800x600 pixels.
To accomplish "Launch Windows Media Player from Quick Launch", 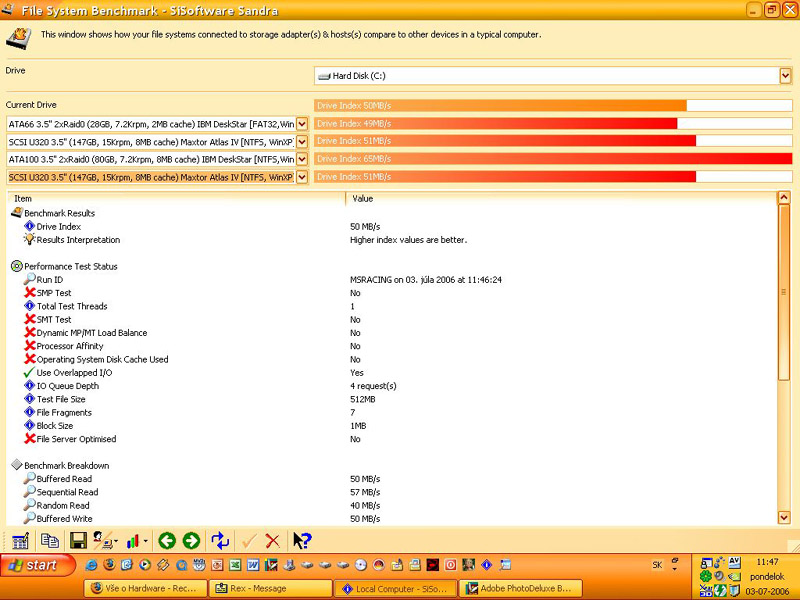I will [x=145, y=565].
